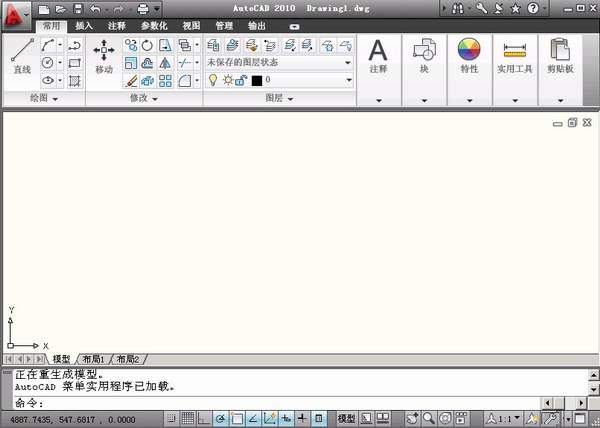Open the 未保存的图层状态 layer state dropdown

coord(279,62)
